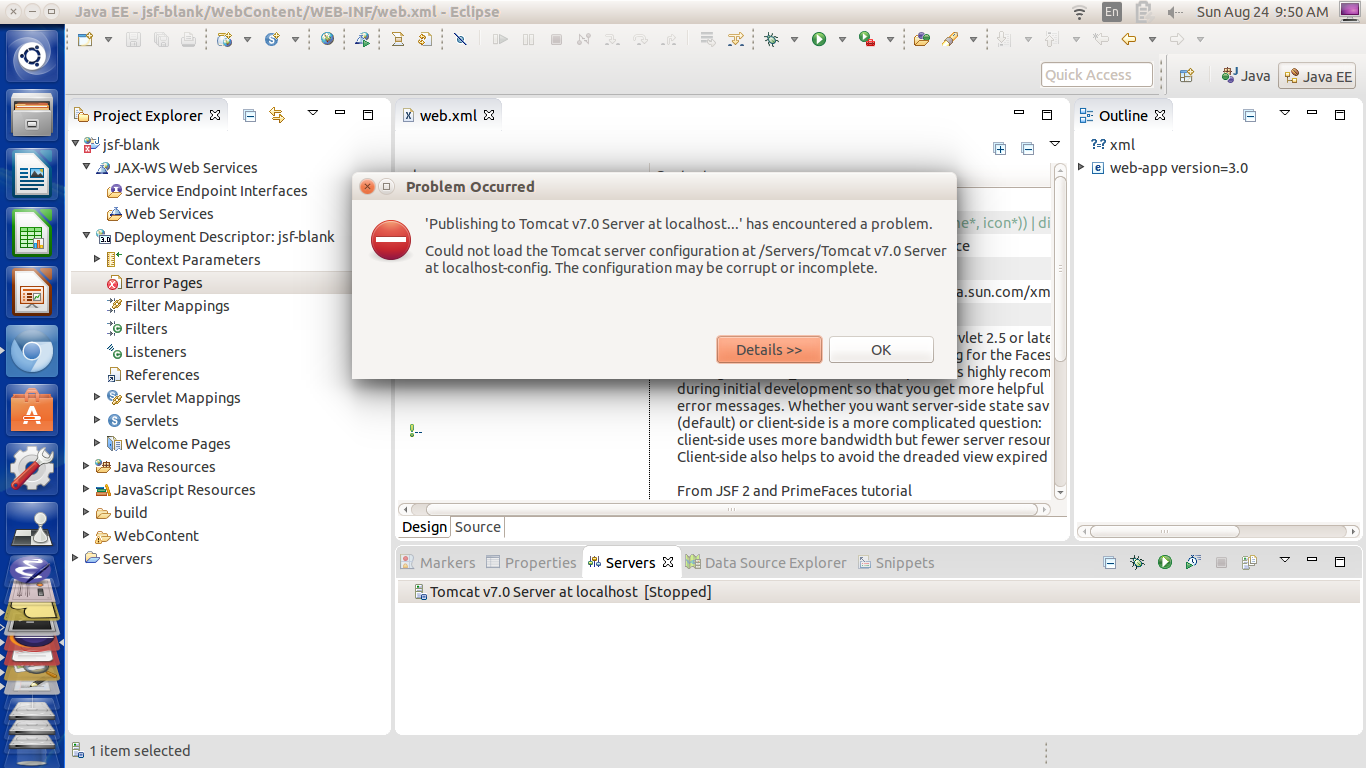Screen dimensions: 1366x768
Task: Click the Run Last Tool icon with red toolbox
Action: (x=867, y=39)
